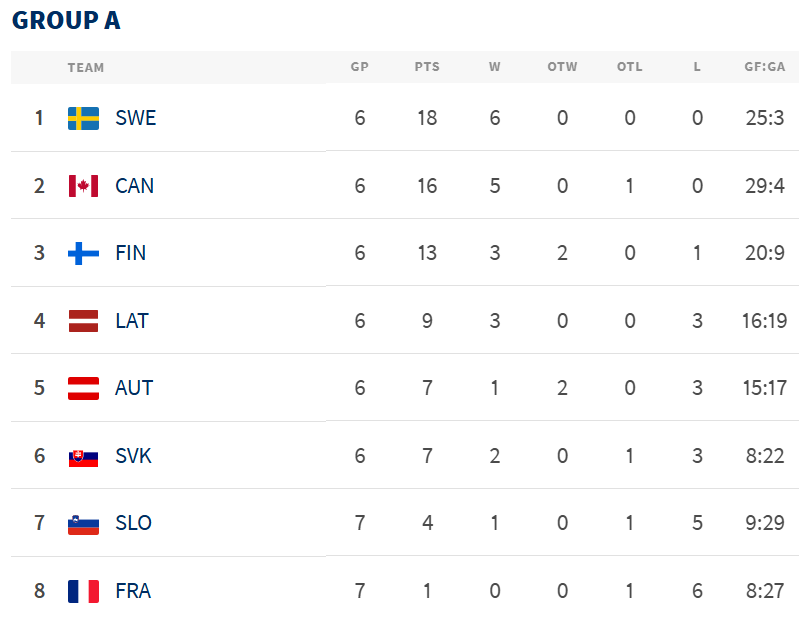The height and width of the screenshot is (619, 808).
Task: Click the Sweden flag icon
Action: [x=83, y=118]
